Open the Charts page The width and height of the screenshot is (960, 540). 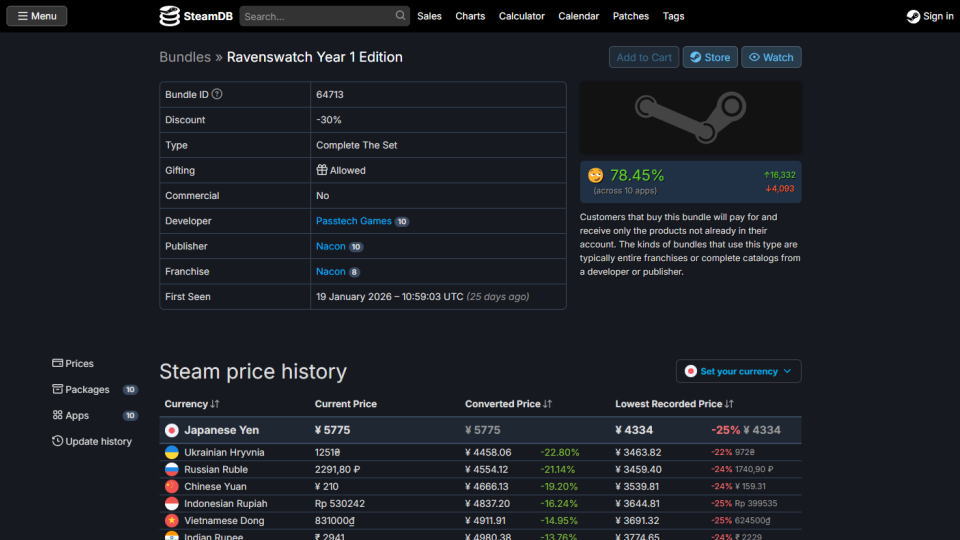[470, 16]
